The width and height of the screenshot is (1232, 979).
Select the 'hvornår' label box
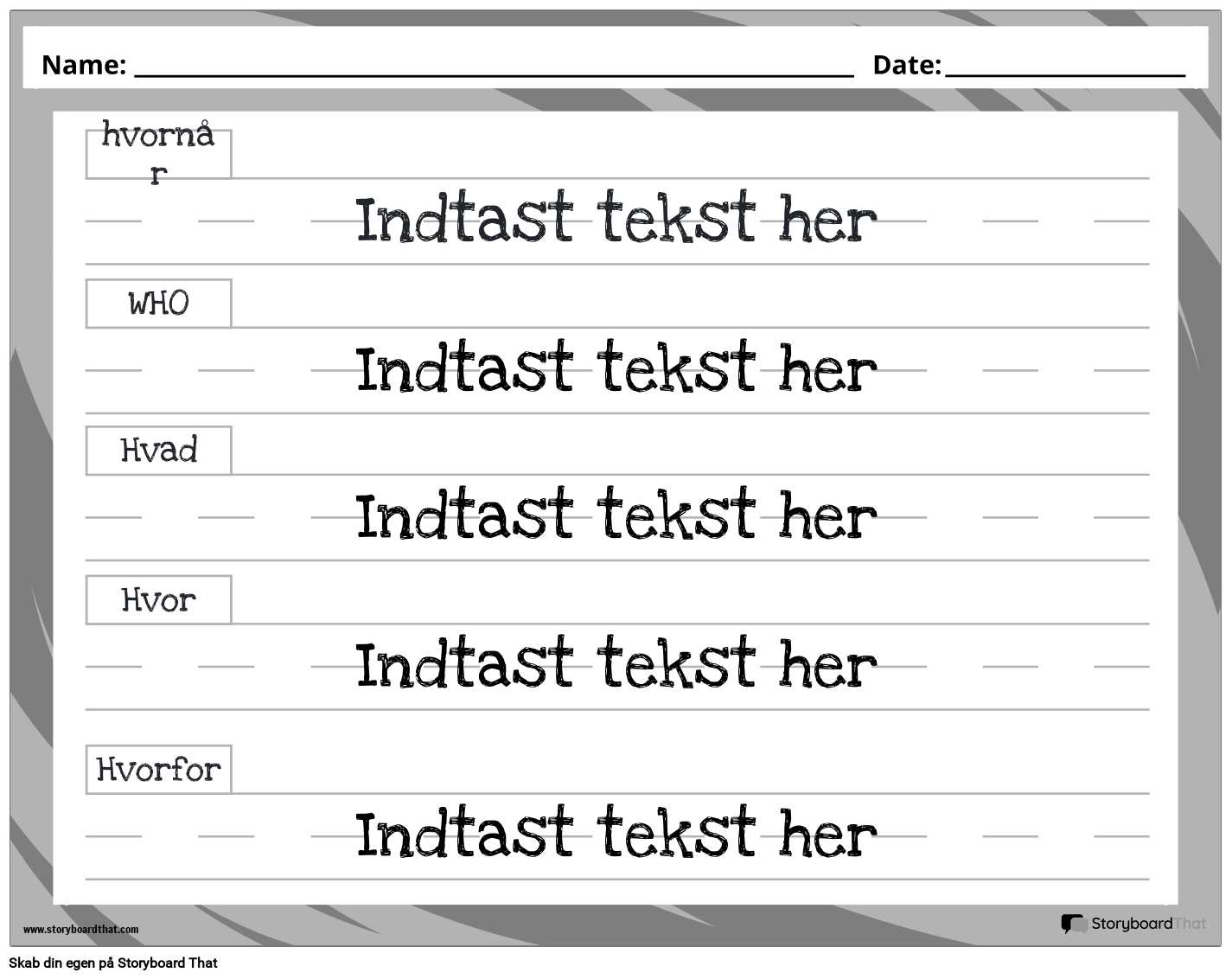click(x=158, y=154)
